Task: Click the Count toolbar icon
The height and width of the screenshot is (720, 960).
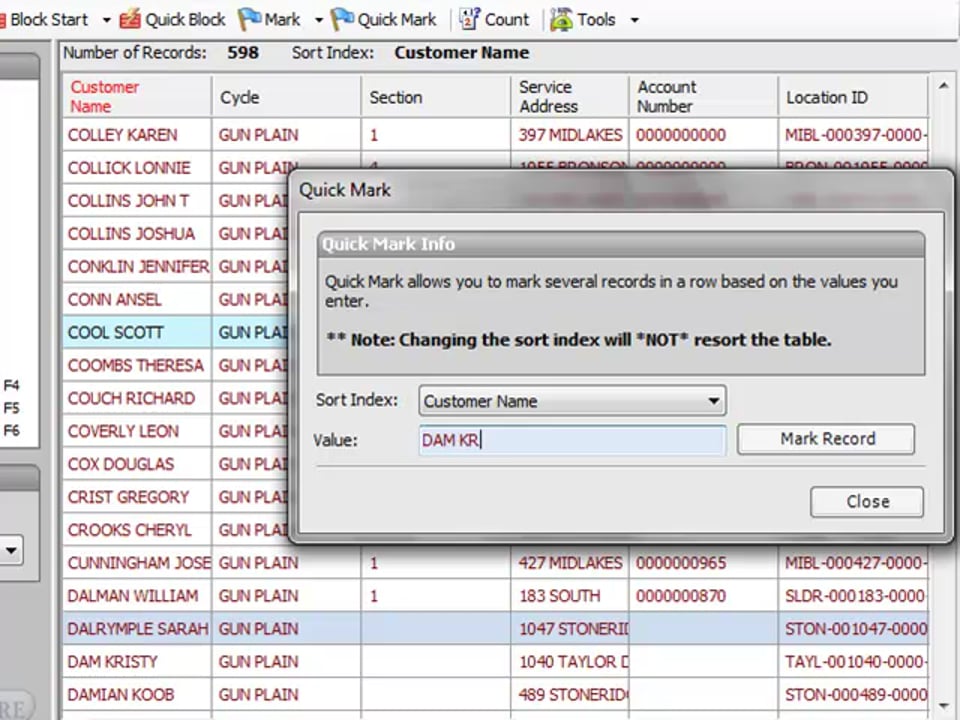Action: pos(469,20)
